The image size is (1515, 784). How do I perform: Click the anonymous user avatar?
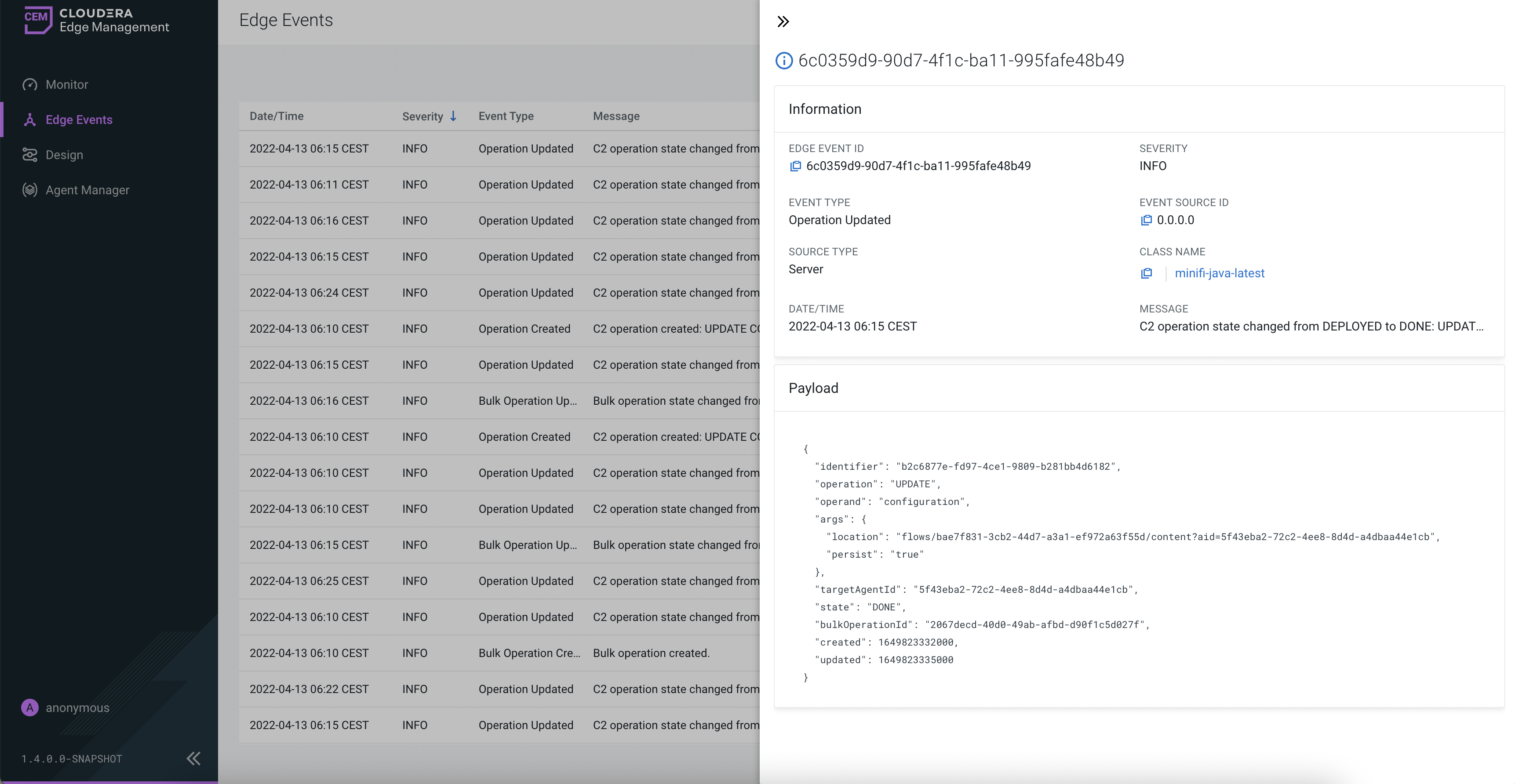pos(29,708)
